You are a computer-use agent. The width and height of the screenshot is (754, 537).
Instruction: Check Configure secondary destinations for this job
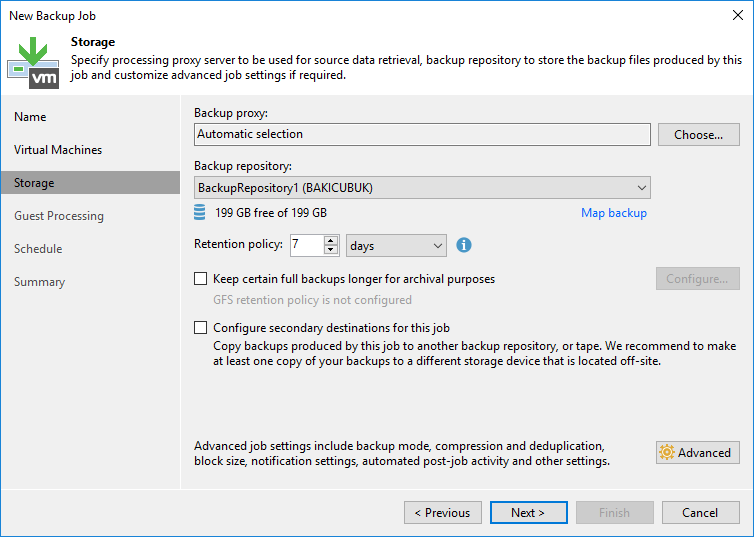click(x=201, y=327)
